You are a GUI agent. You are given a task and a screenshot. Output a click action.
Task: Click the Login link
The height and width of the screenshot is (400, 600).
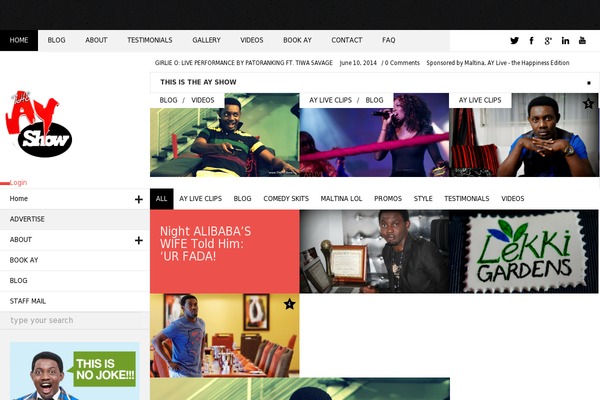coord(18,183)
